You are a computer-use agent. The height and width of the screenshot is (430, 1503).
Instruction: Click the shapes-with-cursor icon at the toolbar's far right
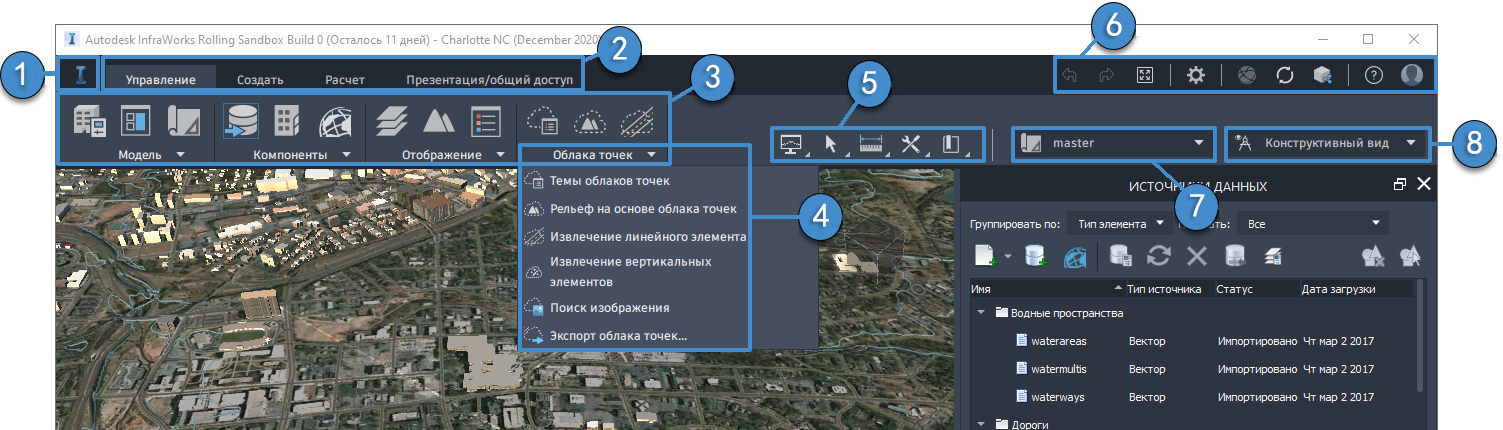click(1410, 256)
